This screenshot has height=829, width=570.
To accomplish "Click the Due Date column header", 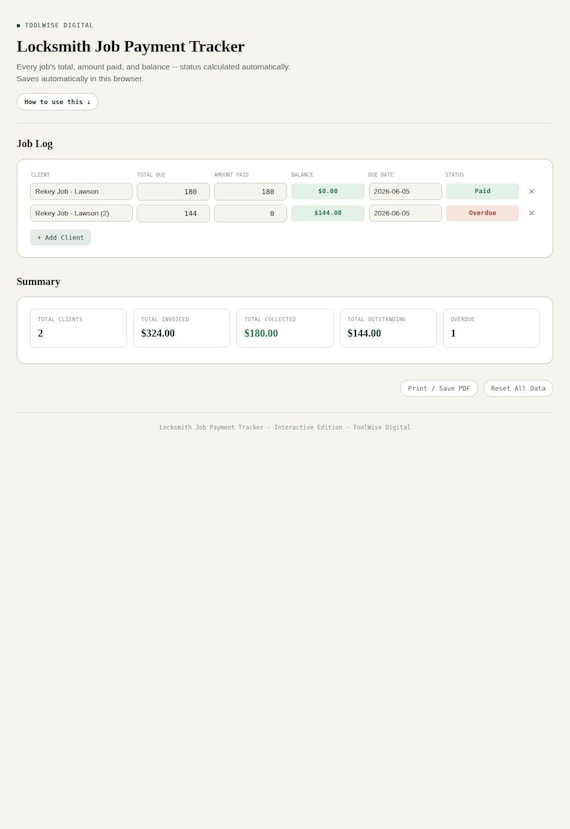I will tap(381, 174).
